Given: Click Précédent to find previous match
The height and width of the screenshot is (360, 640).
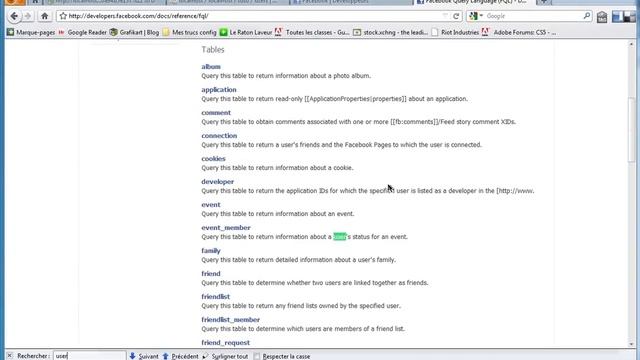Looking at the screenshot, I should 180,356.
